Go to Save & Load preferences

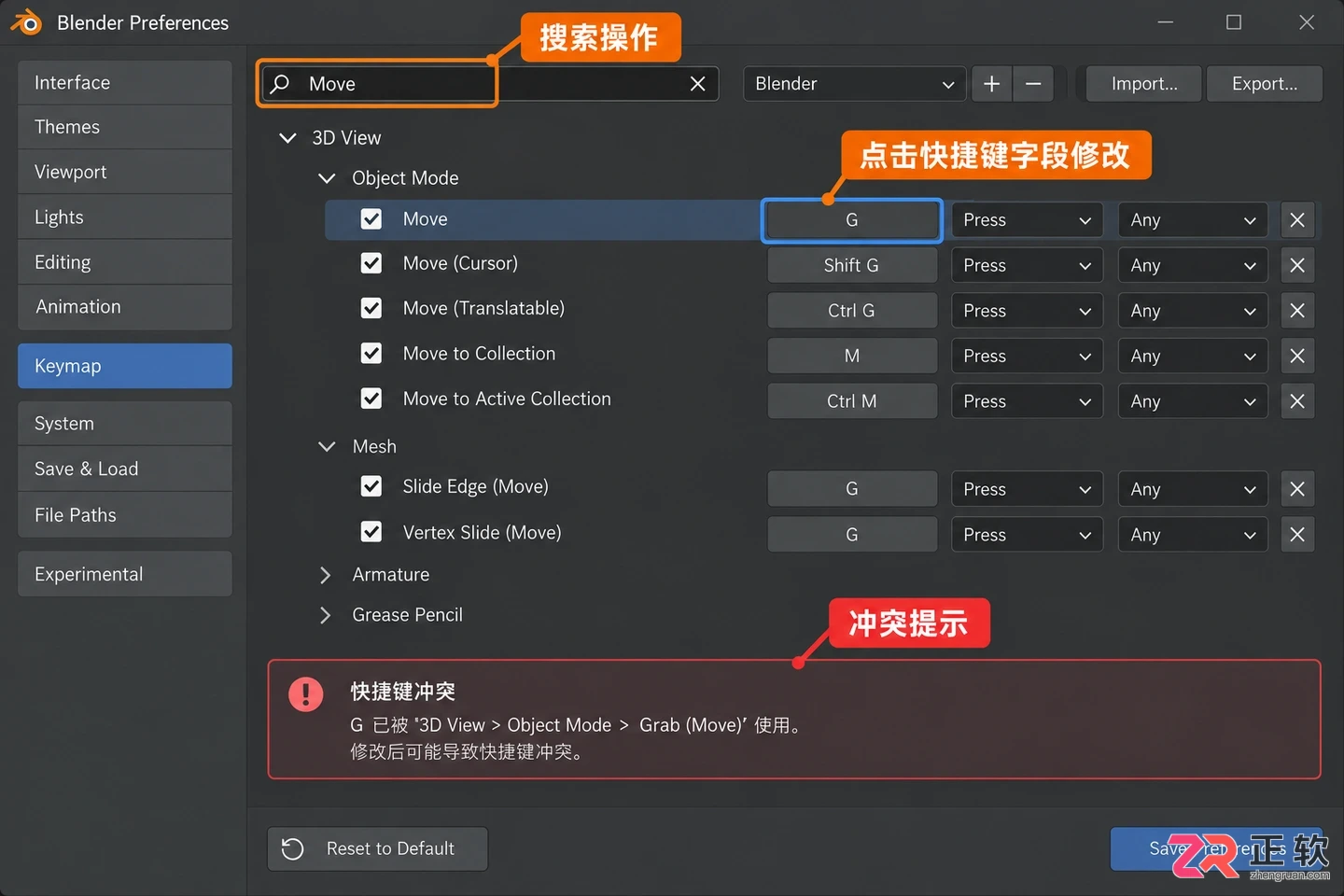point(125,469)
